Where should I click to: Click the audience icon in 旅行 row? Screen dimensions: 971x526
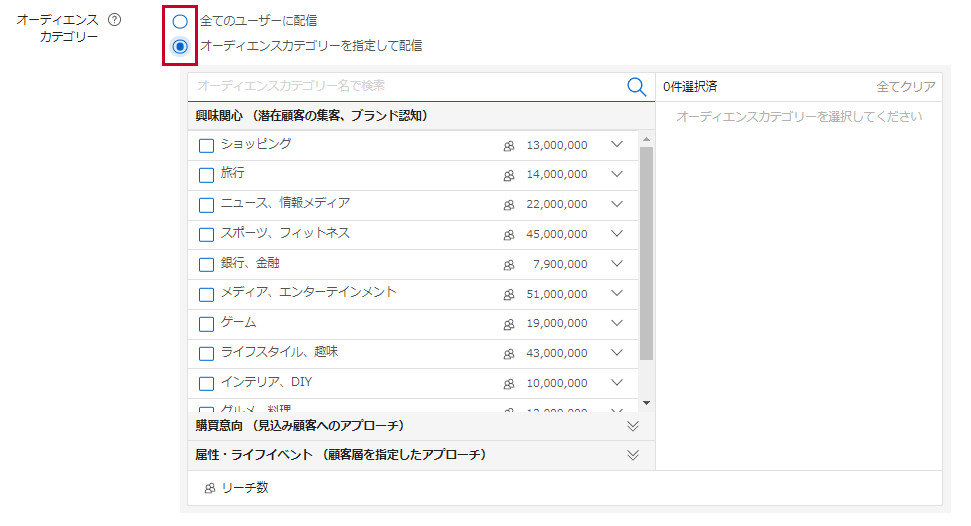click(x=509, y=176)
